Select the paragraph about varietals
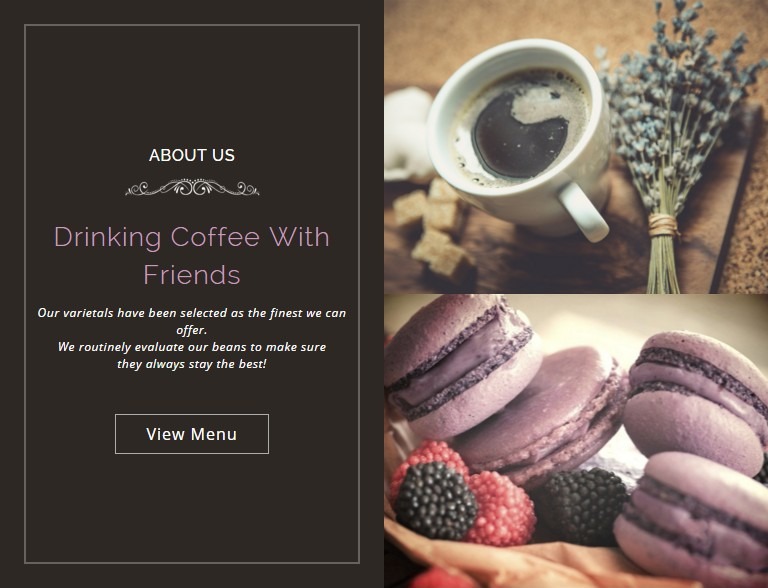Viewport: 768px width, 588px height. (x=192, y=338)
